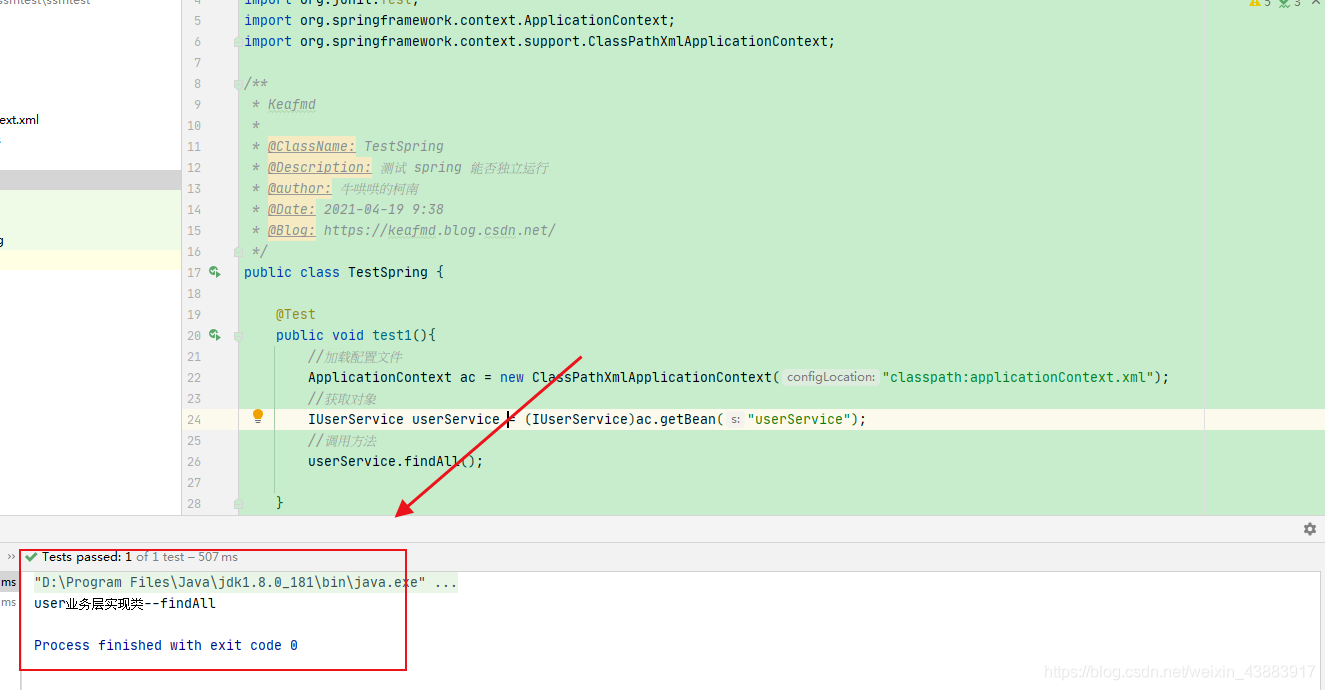Open the Run panel settings gear

coord(1310,529)
